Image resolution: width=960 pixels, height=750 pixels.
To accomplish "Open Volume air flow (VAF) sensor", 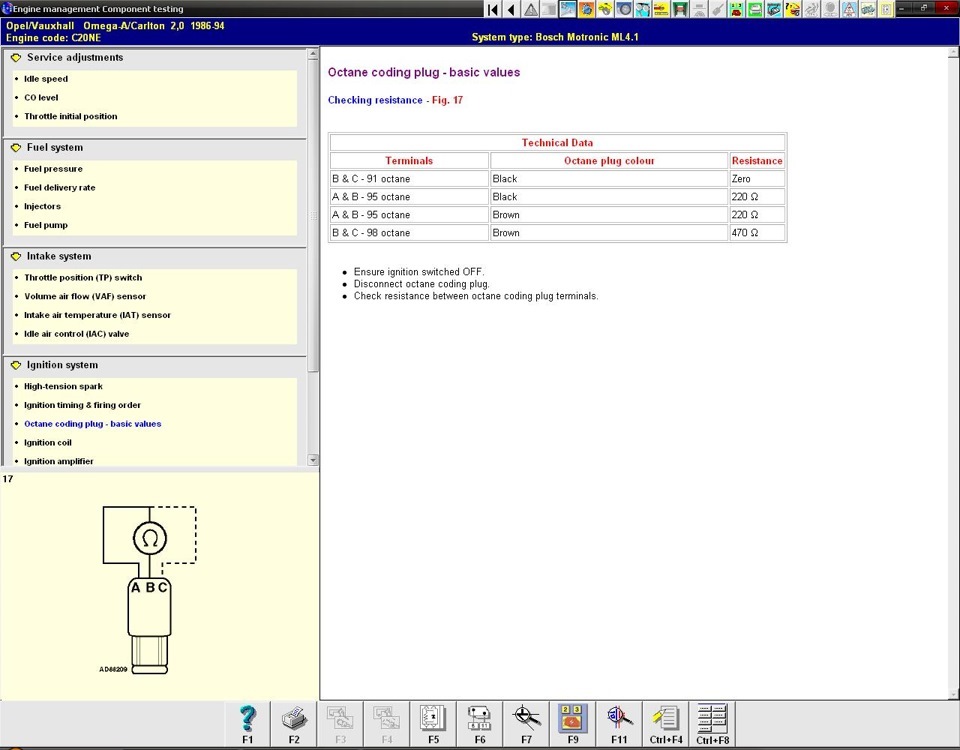I will [x=85, y=296].
